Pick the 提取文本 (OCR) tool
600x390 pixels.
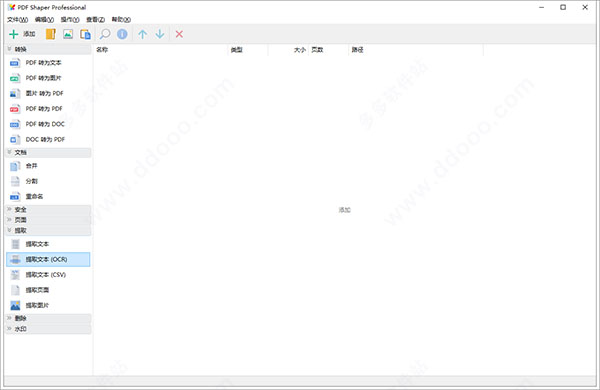48,259
